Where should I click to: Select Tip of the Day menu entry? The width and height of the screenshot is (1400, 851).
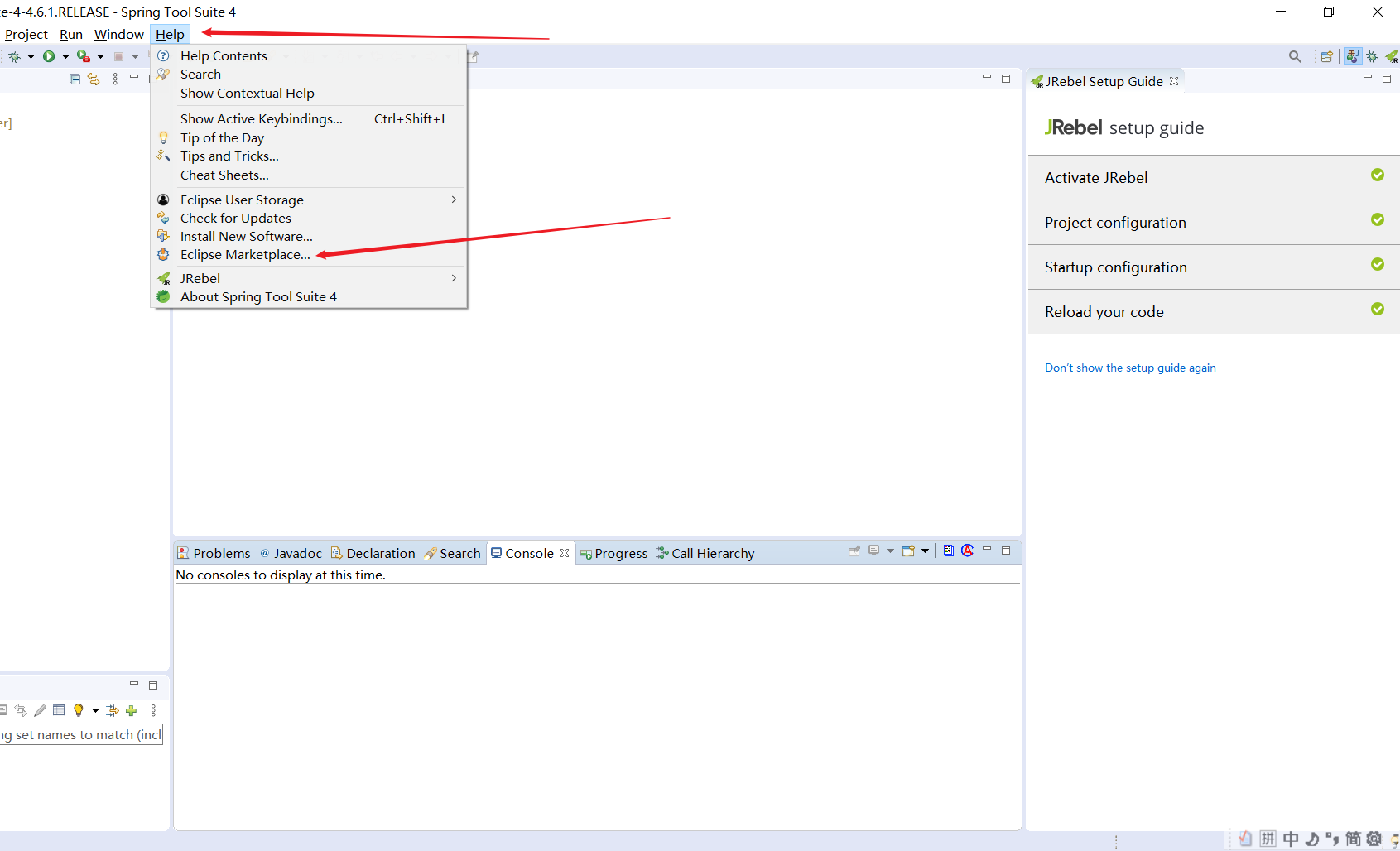point(222,137)
